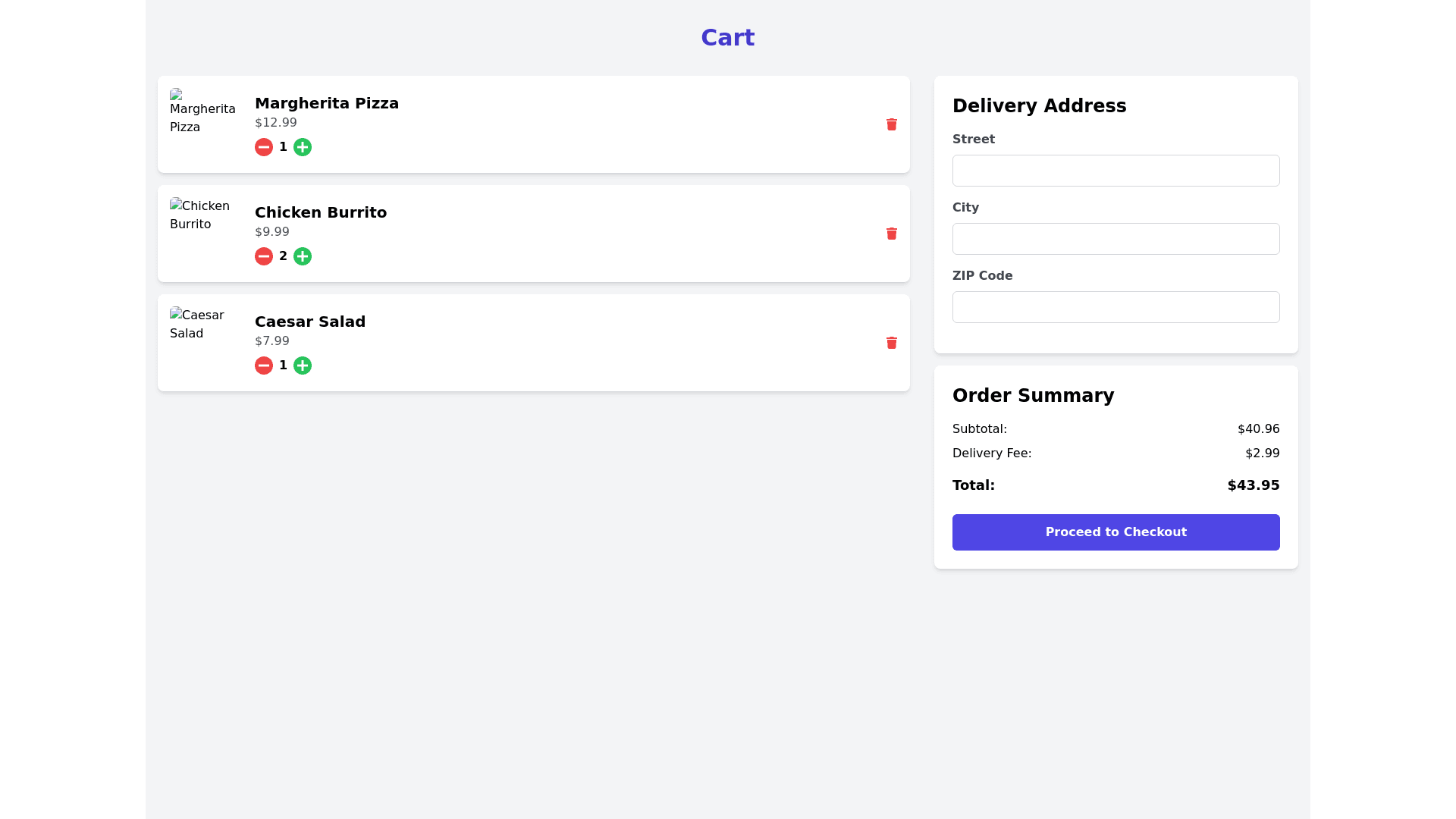Image resolution: width=1456 pixels, height=819 pixels.
Task: Remove the Chicken Burrito using trash icon
Action: pyautogui.click(x=891, y=234)
